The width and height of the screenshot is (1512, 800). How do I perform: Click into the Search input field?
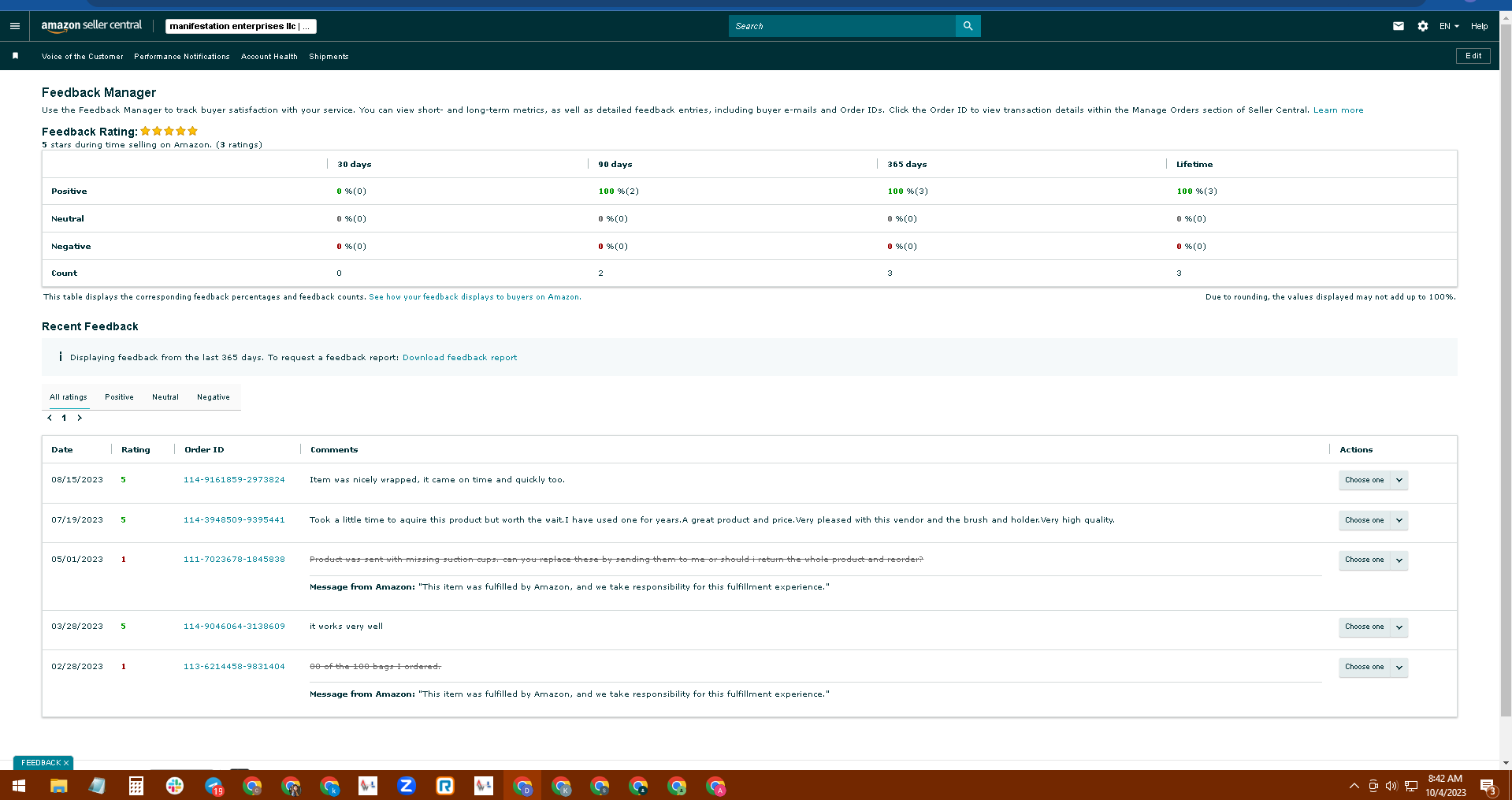(x=841, y=26)
